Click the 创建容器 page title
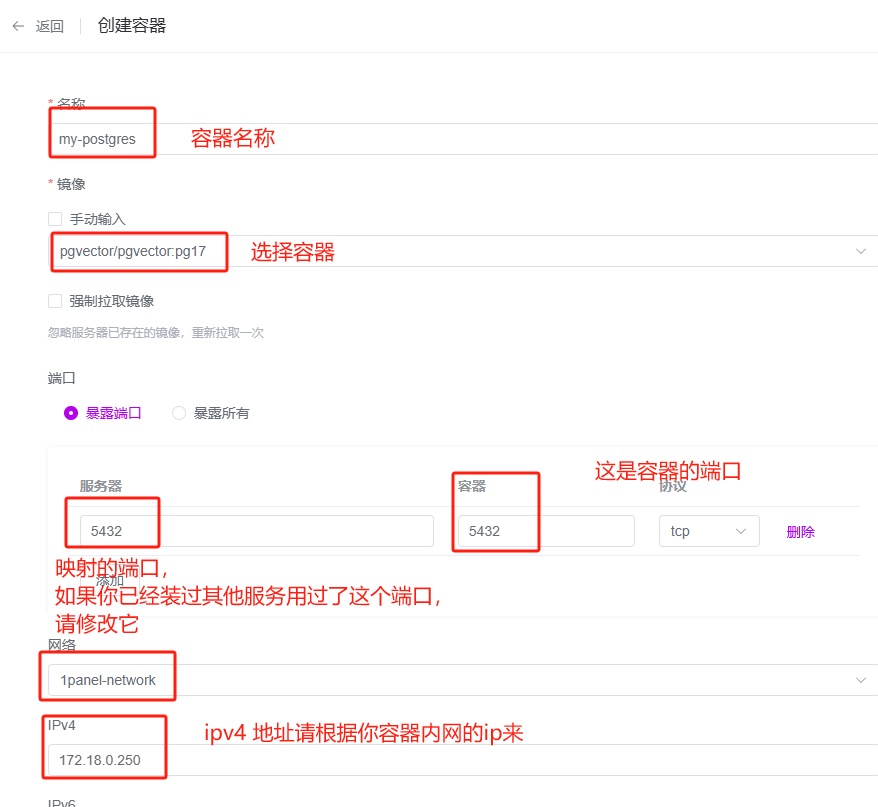 [x=132, y=26]
